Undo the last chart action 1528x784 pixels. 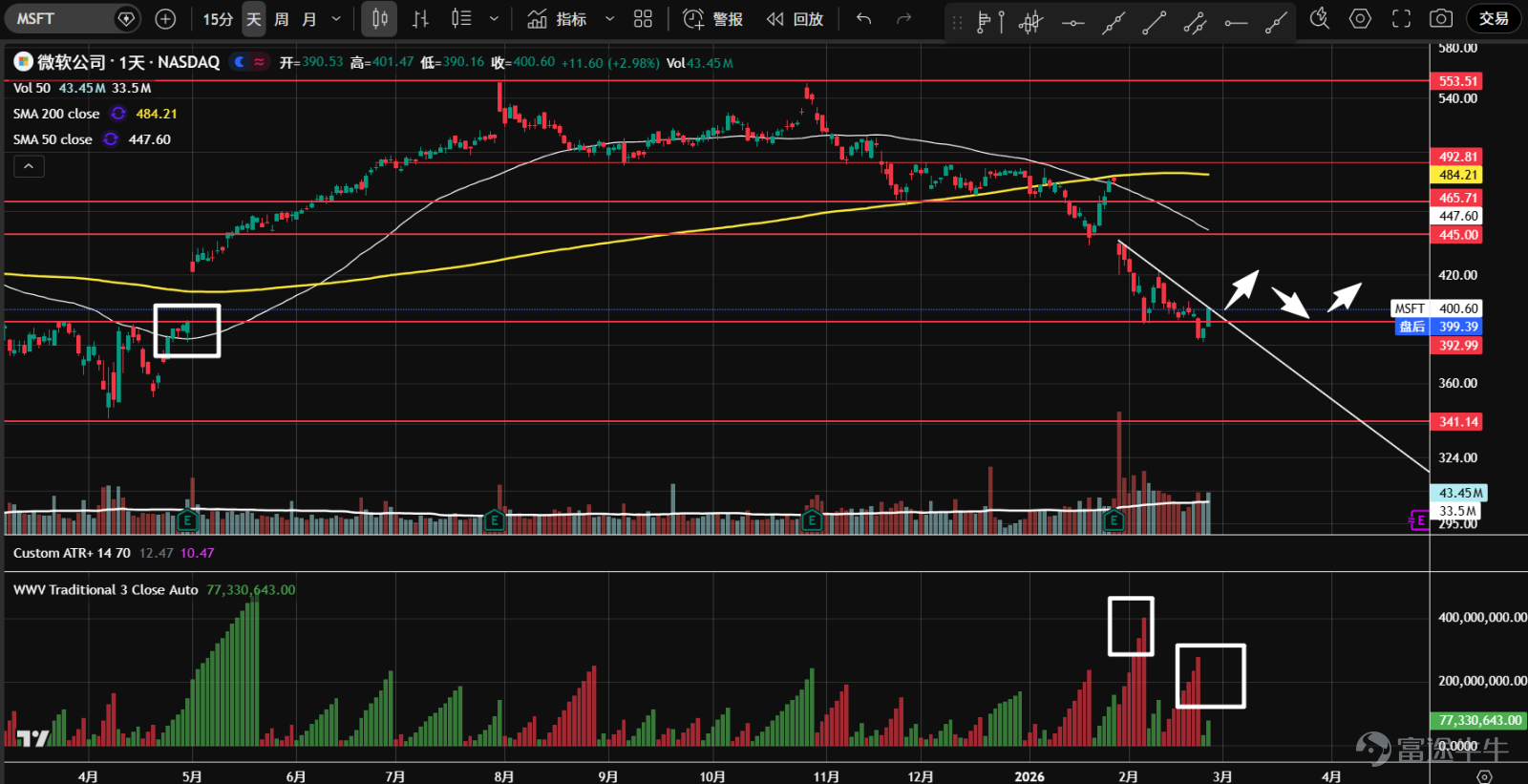pyautogui.click(x=864, y=18)
